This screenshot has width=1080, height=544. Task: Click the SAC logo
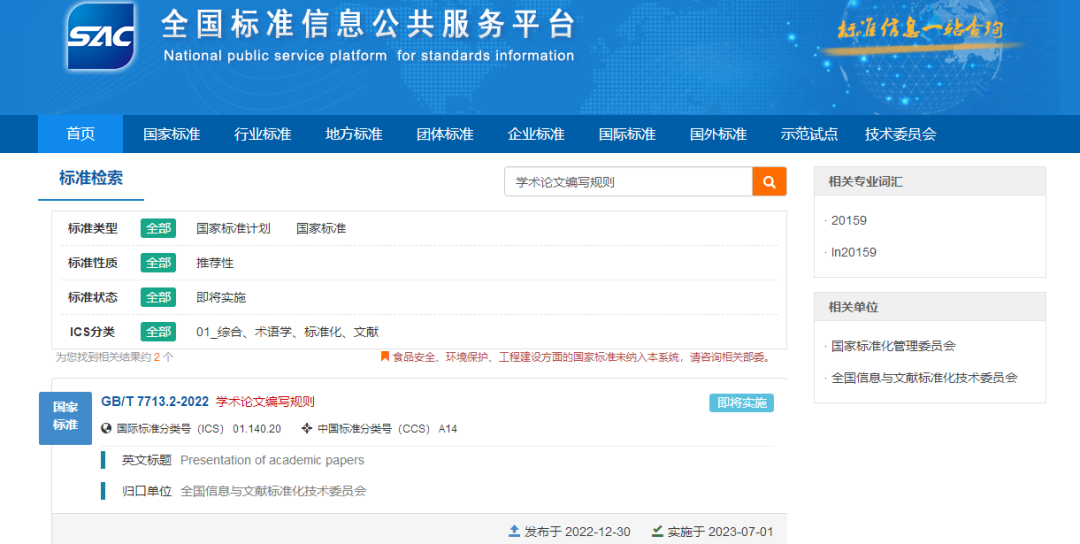100,37
